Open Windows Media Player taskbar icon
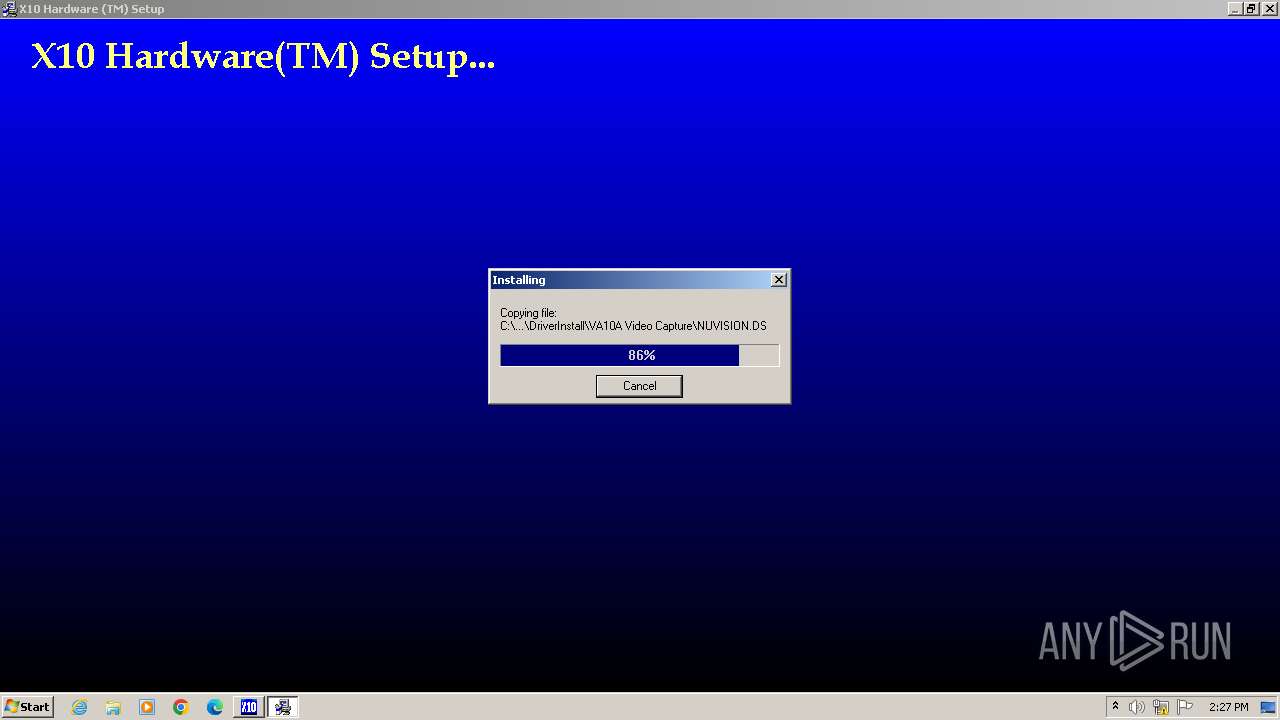The image size is (1280, 720). click(x=147, y=707)
